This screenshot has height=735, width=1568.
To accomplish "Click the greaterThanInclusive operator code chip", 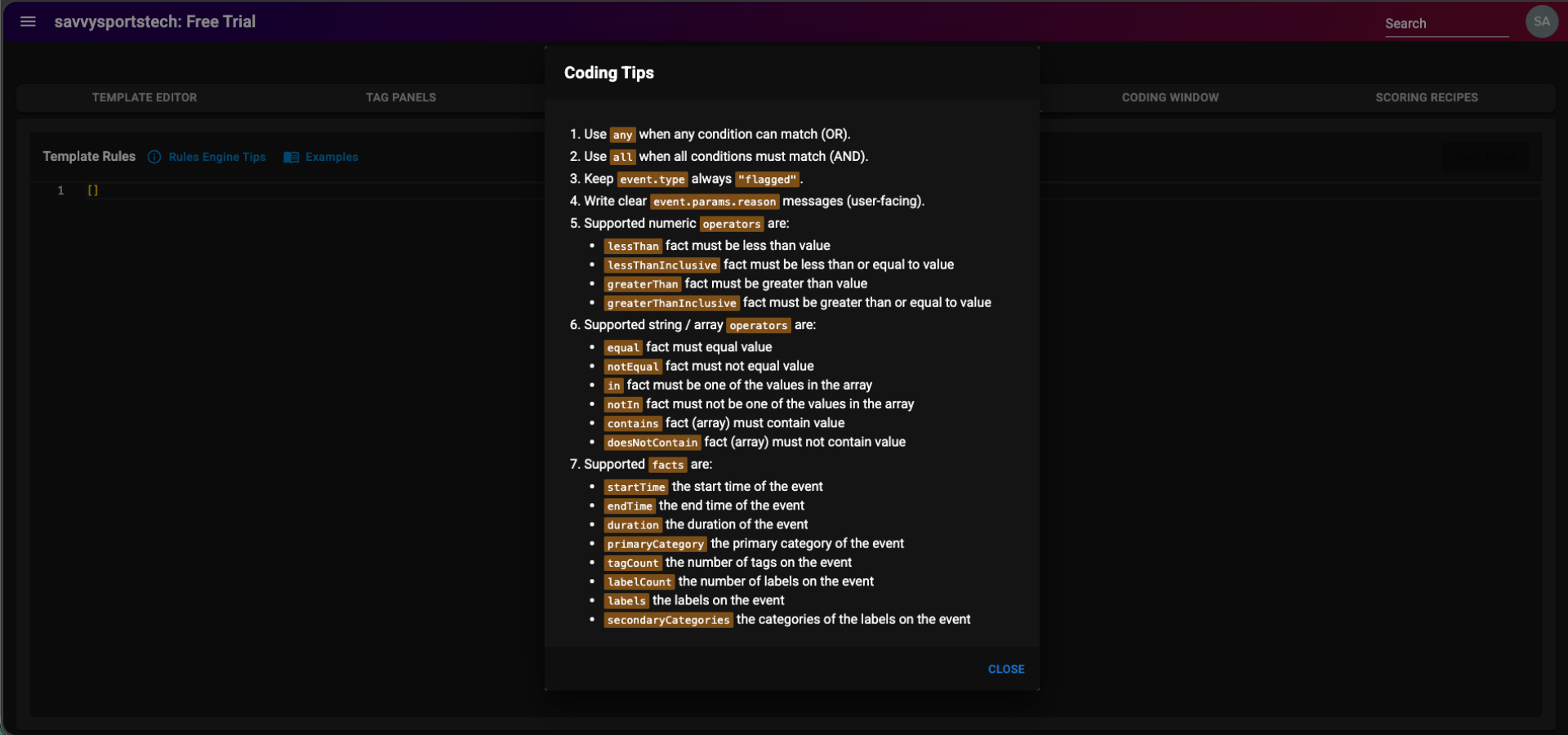I will [x=671, y=303].
